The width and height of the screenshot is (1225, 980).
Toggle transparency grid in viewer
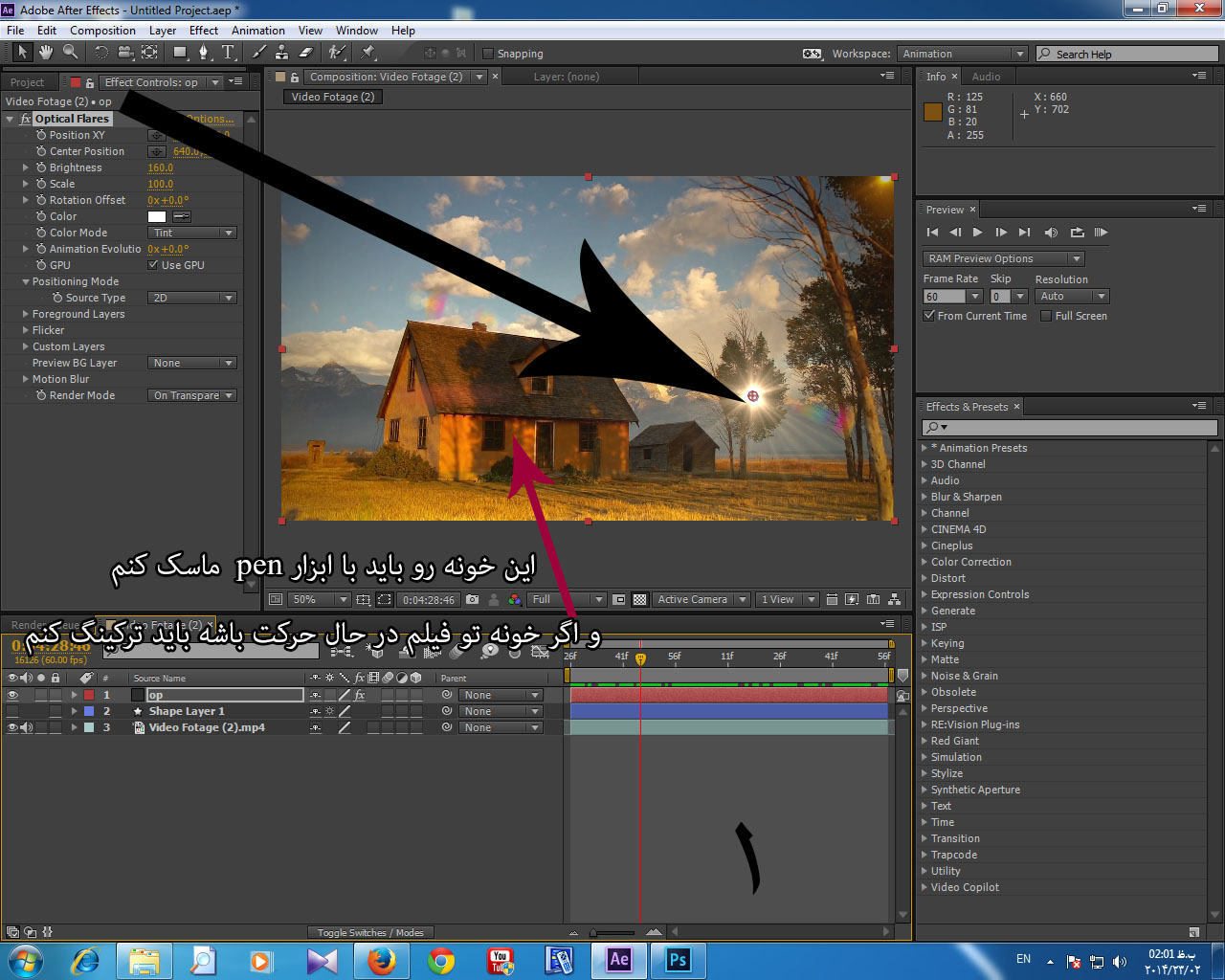640,599
